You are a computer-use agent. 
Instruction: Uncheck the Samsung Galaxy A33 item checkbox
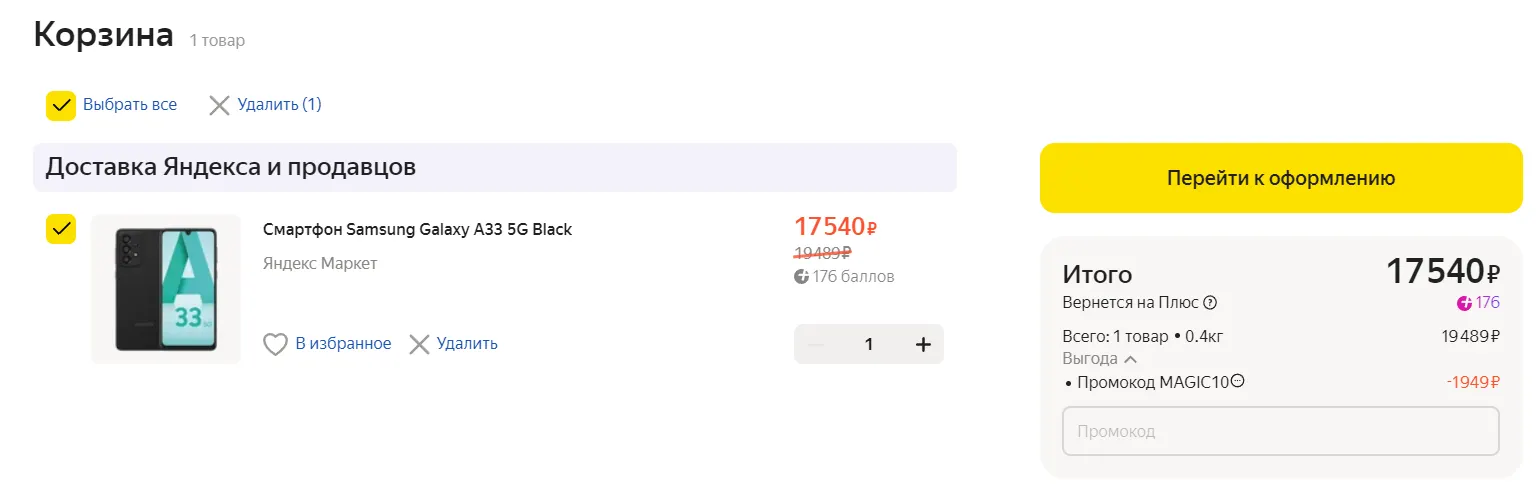tap(61, 229)
